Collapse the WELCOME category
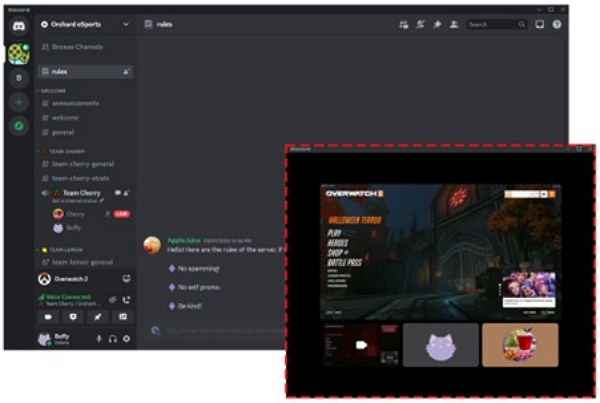Image resolution: width=600 pixels, height=403 pixels. (52, 91)
